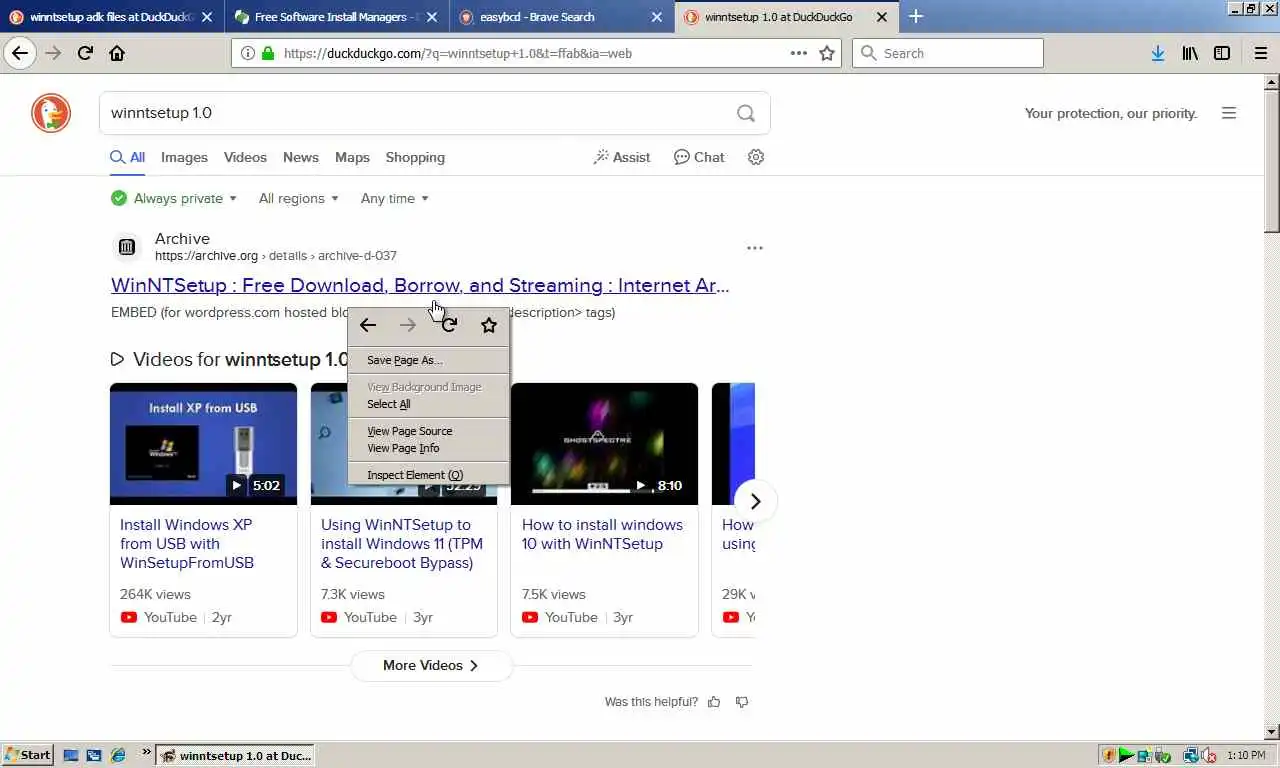Open the browser hamburger menu
This screenshot has width=1280, height=768.
pos(1261,53)
